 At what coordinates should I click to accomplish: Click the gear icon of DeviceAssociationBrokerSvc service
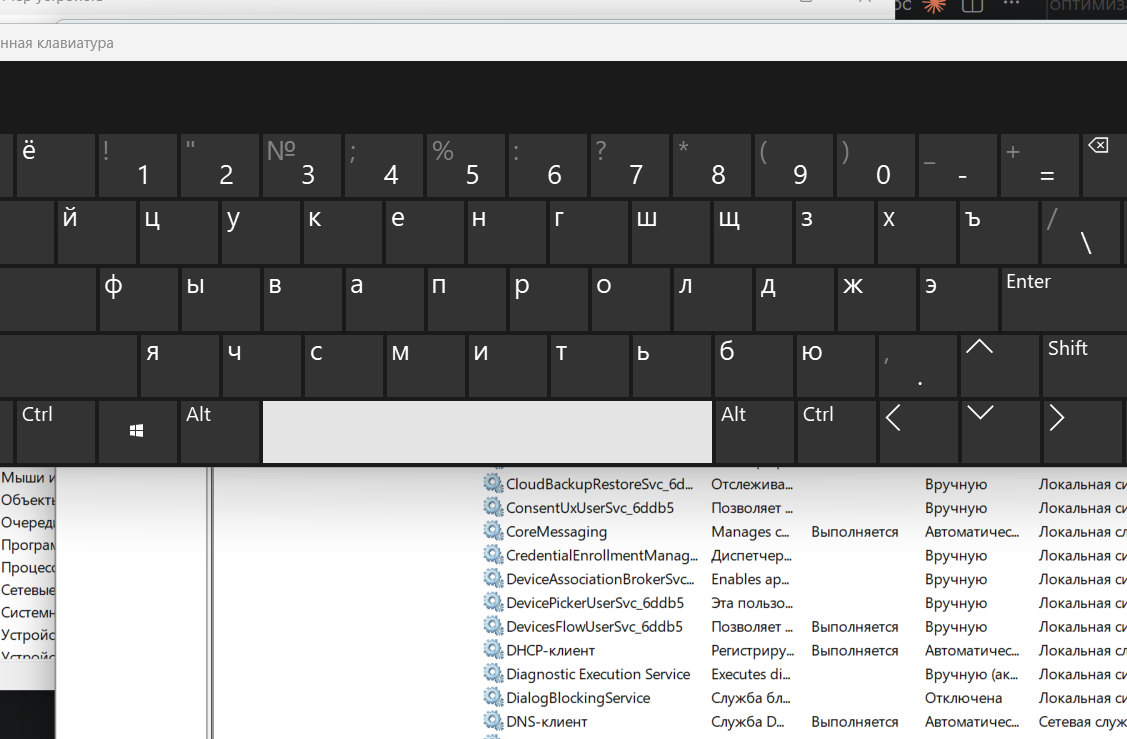point(492,578)
